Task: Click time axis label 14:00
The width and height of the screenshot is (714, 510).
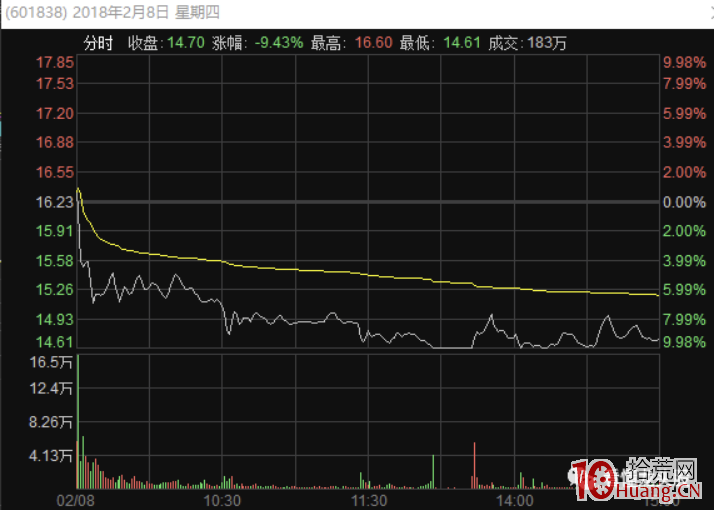Action: pos(515,501)
